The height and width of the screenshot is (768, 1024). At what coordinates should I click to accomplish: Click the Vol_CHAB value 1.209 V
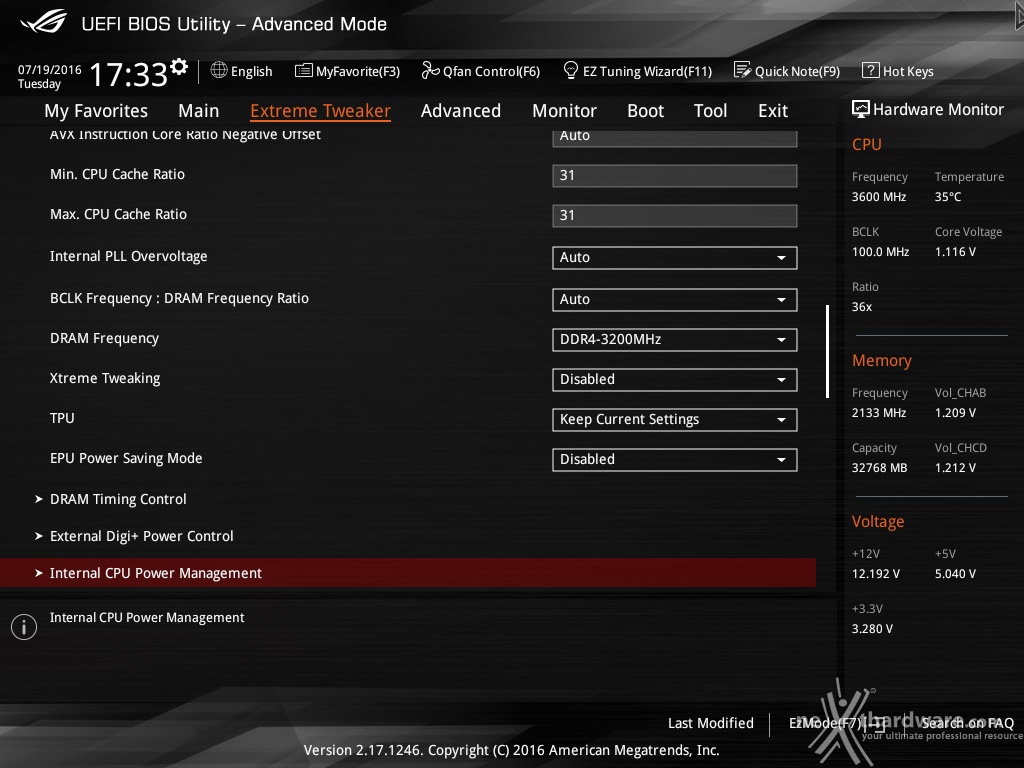coord(955,413)
